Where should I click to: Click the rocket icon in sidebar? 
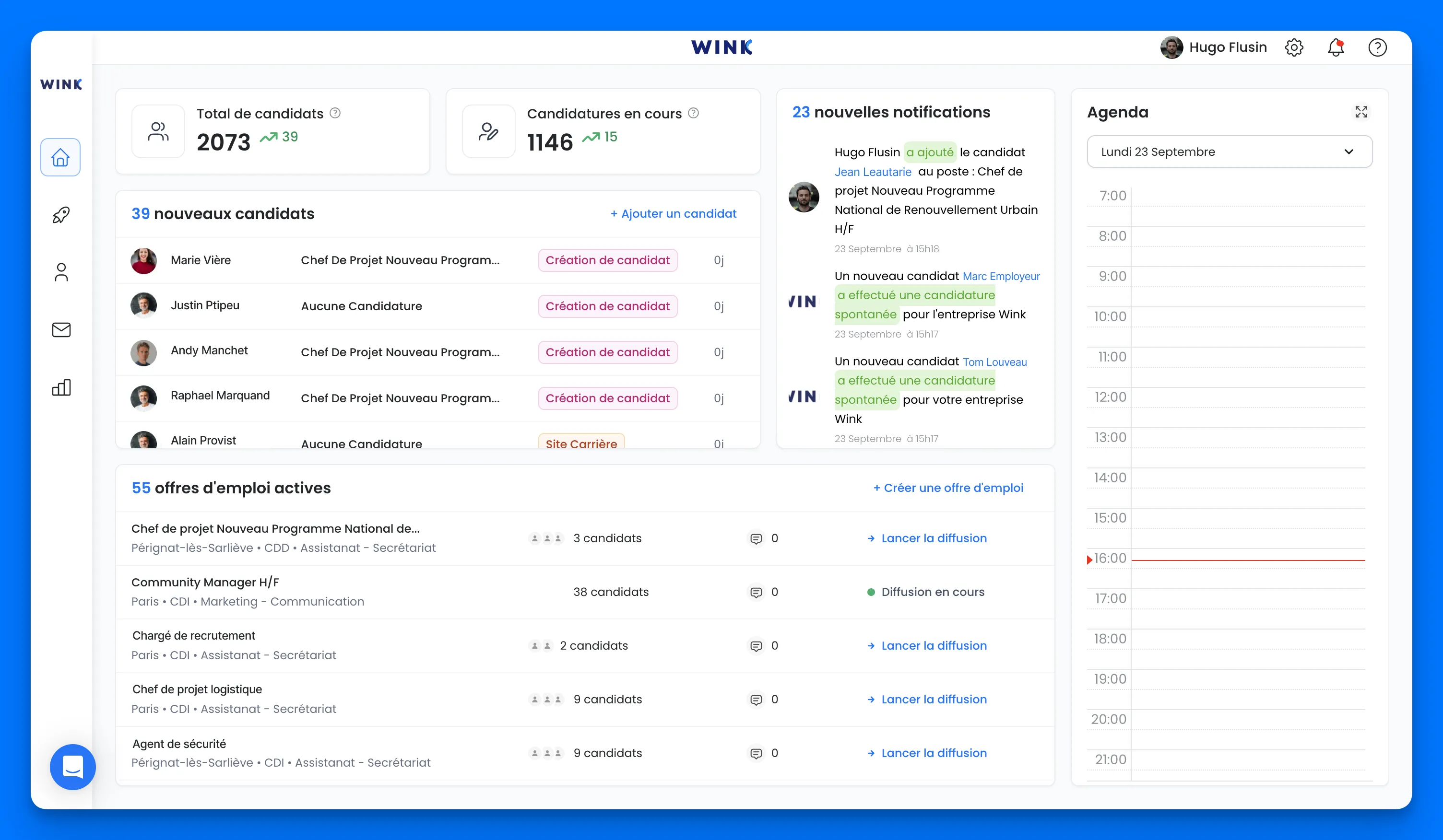61,215
